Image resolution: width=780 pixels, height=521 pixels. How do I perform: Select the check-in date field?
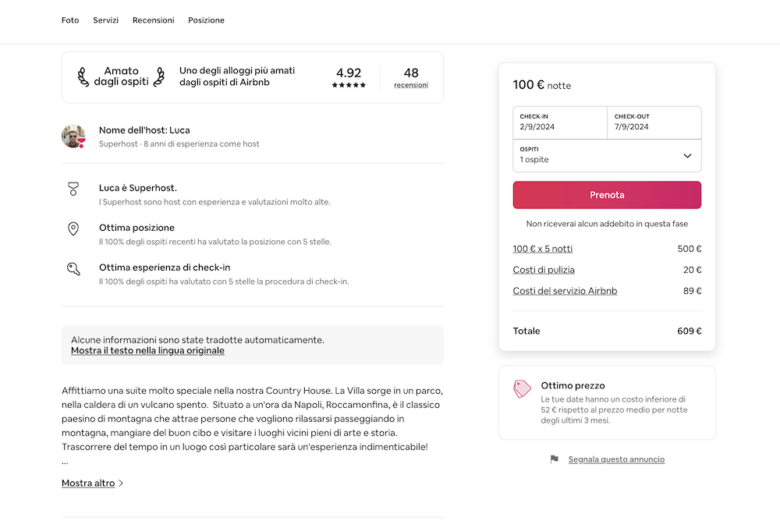pos(560,122)
